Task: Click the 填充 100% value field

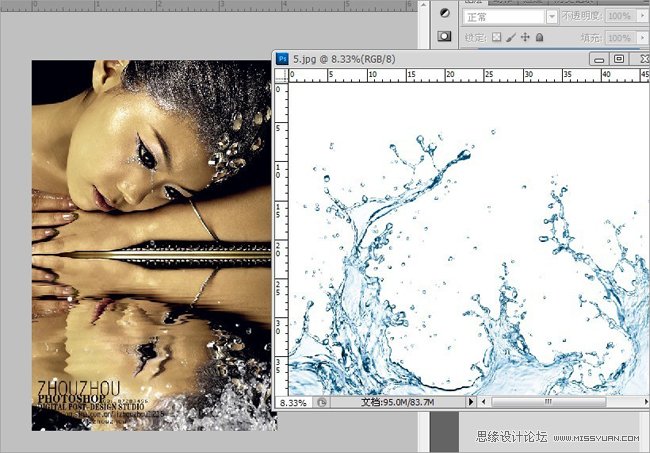Action: tap(621, 38)
